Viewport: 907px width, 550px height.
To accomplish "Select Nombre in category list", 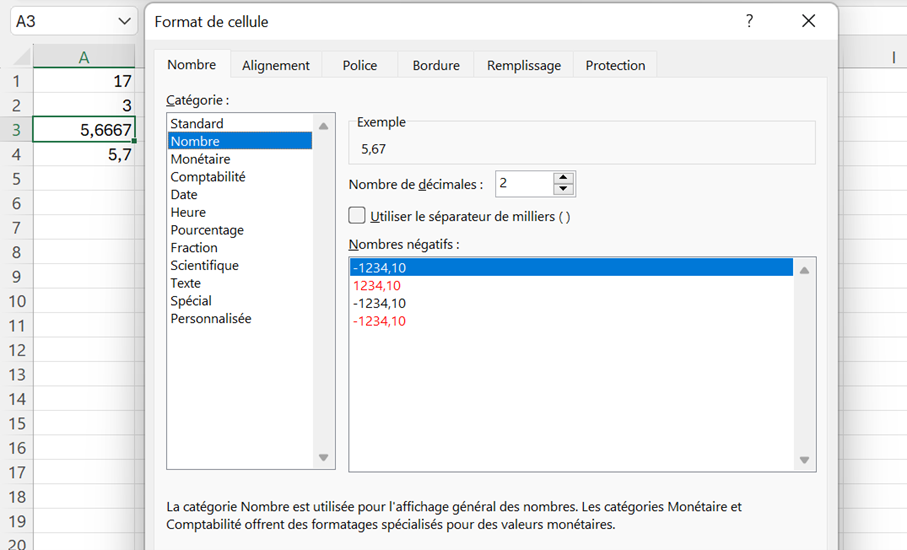I will [x=240, y=141].
